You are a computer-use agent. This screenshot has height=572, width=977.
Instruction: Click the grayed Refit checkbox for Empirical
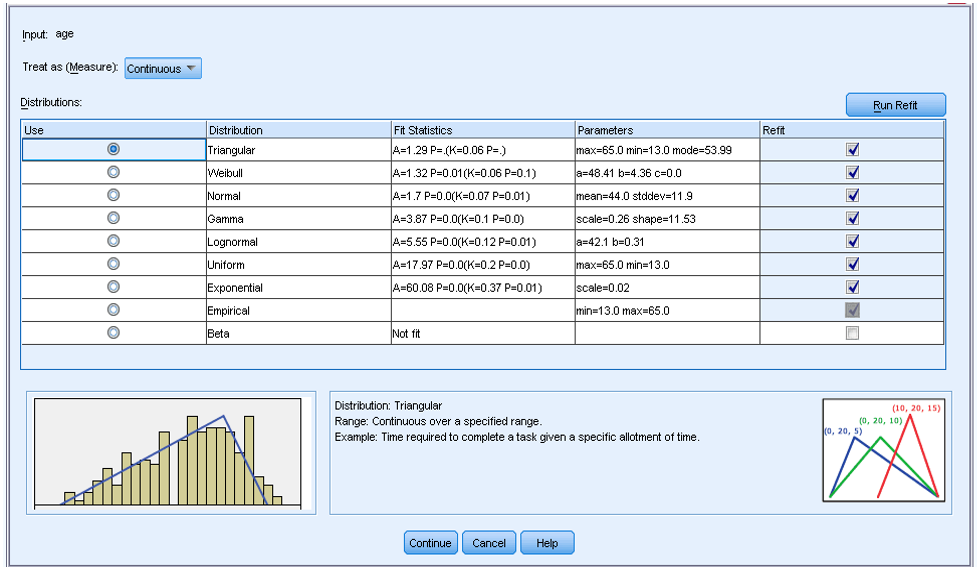coord(852,310)
